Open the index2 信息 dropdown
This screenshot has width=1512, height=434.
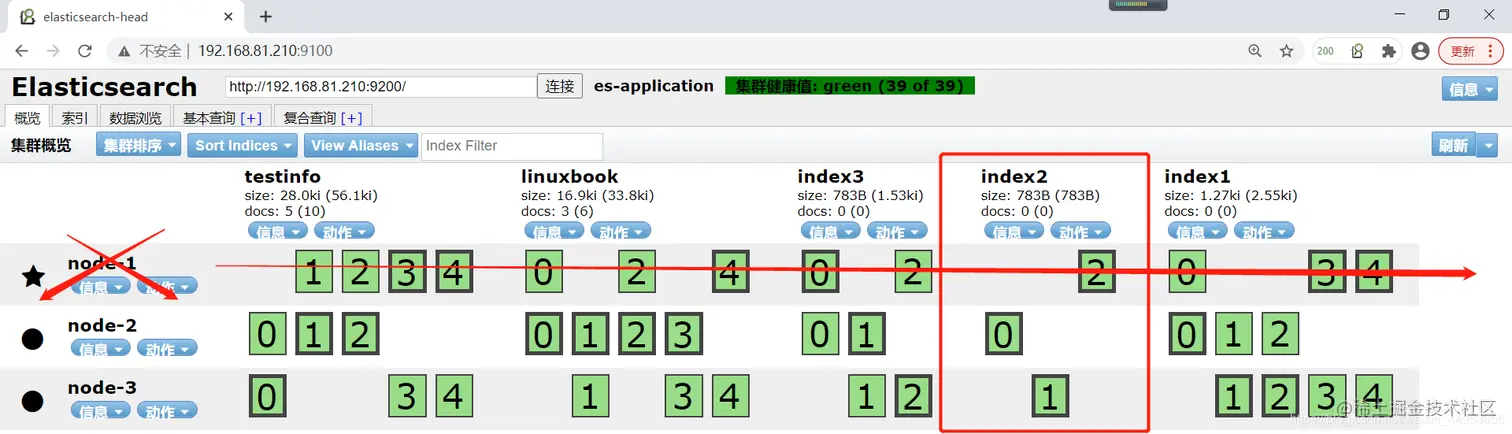click(x=1014, y=231)
